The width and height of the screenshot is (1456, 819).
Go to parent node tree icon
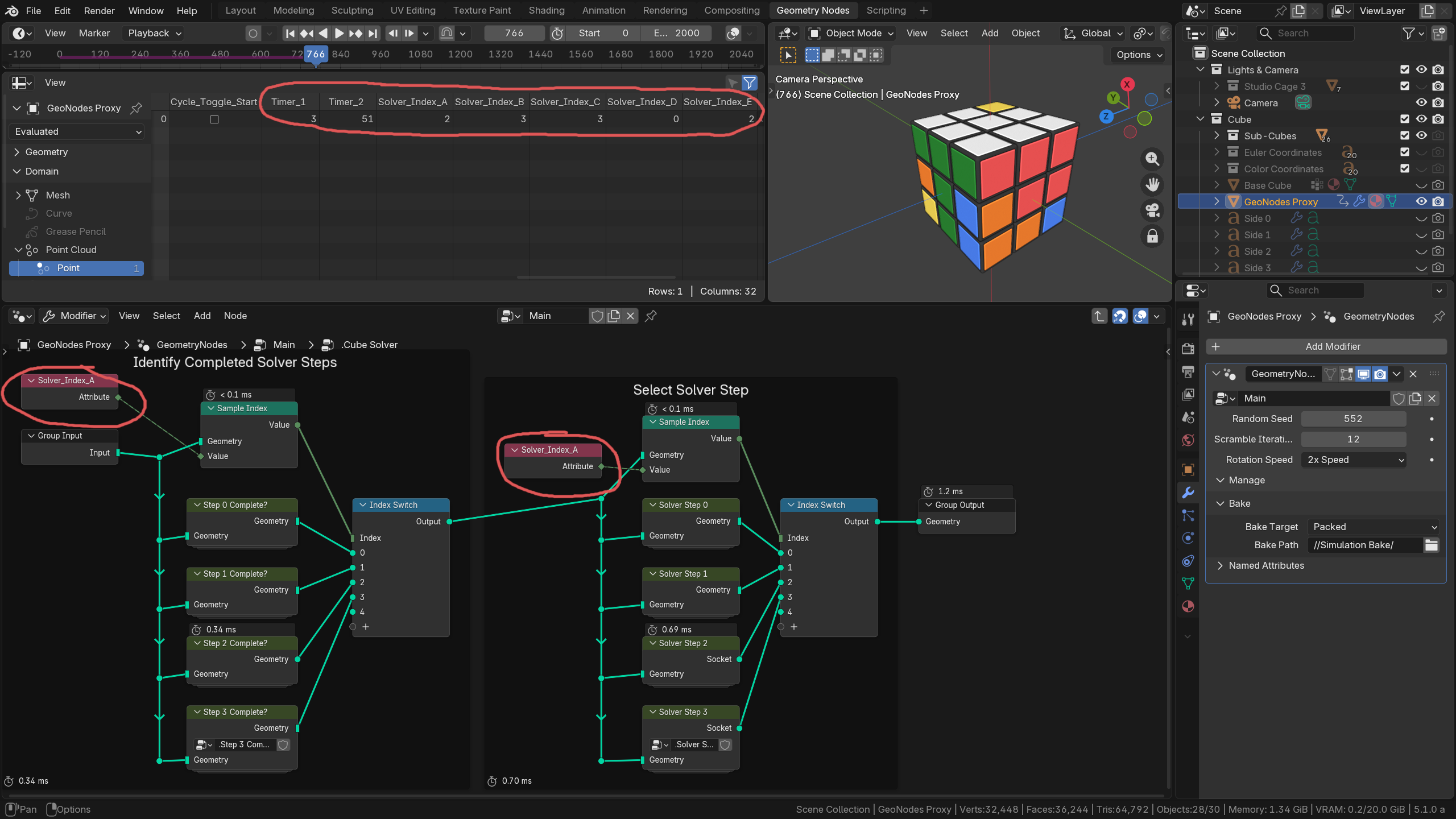[x=1099, y=316]
